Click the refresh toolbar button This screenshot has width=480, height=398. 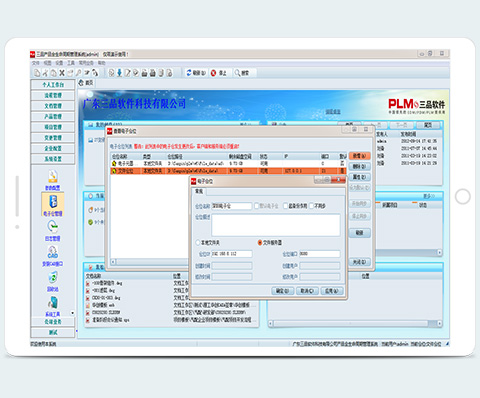tap(196, 73)
